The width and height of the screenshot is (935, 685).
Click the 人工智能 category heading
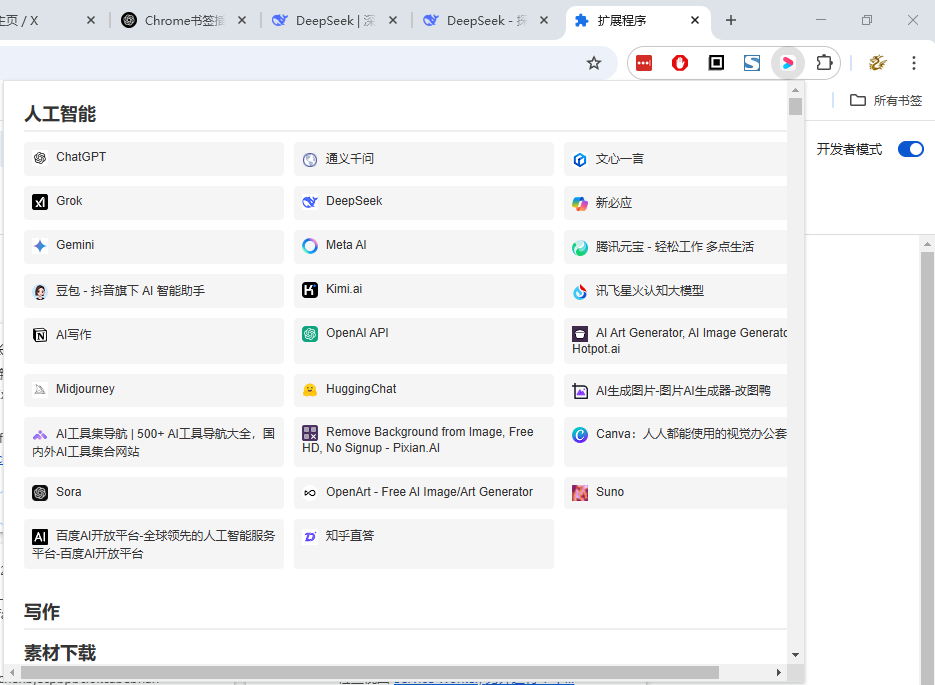(60, 114)
